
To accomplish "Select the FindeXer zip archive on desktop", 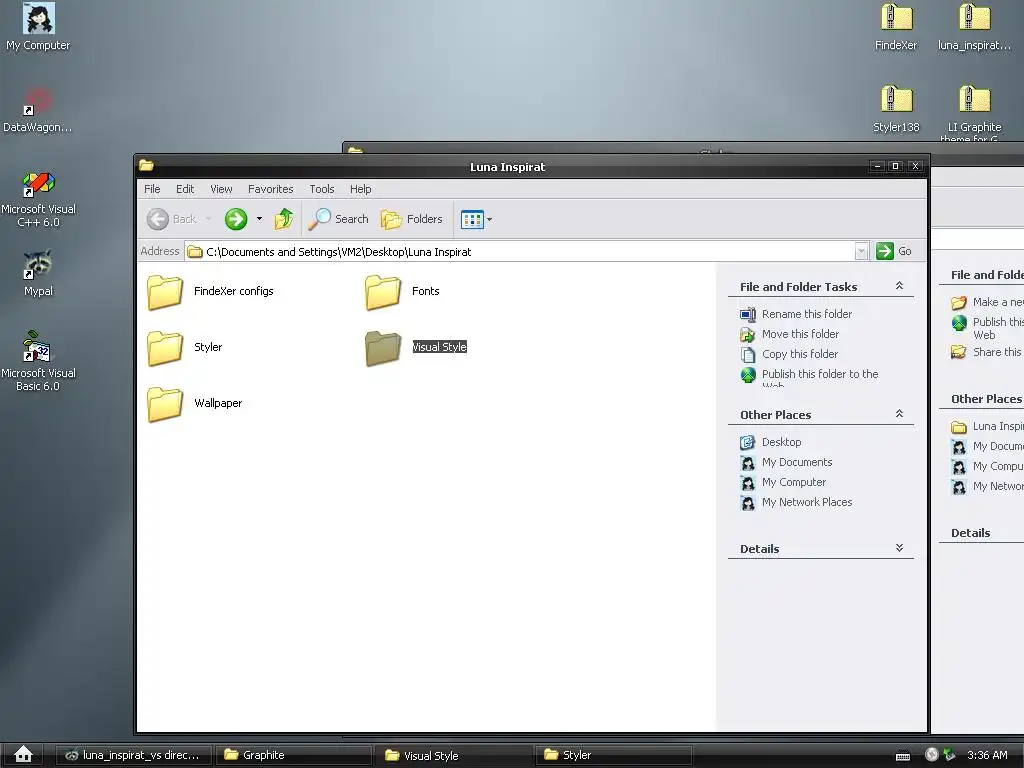I will 896,27.
